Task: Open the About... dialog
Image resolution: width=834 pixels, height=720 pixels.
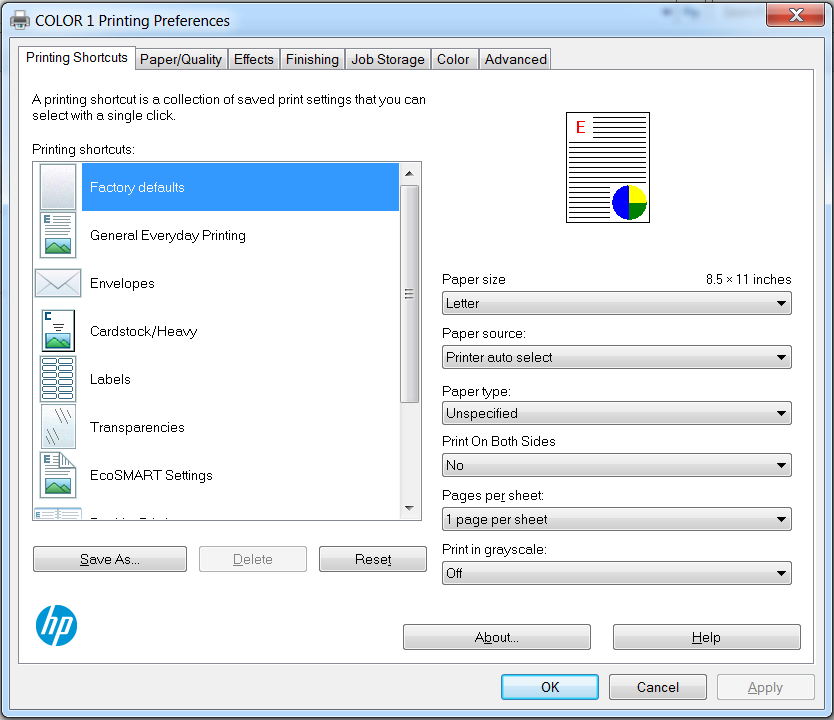Action: (x=497, y=637)
